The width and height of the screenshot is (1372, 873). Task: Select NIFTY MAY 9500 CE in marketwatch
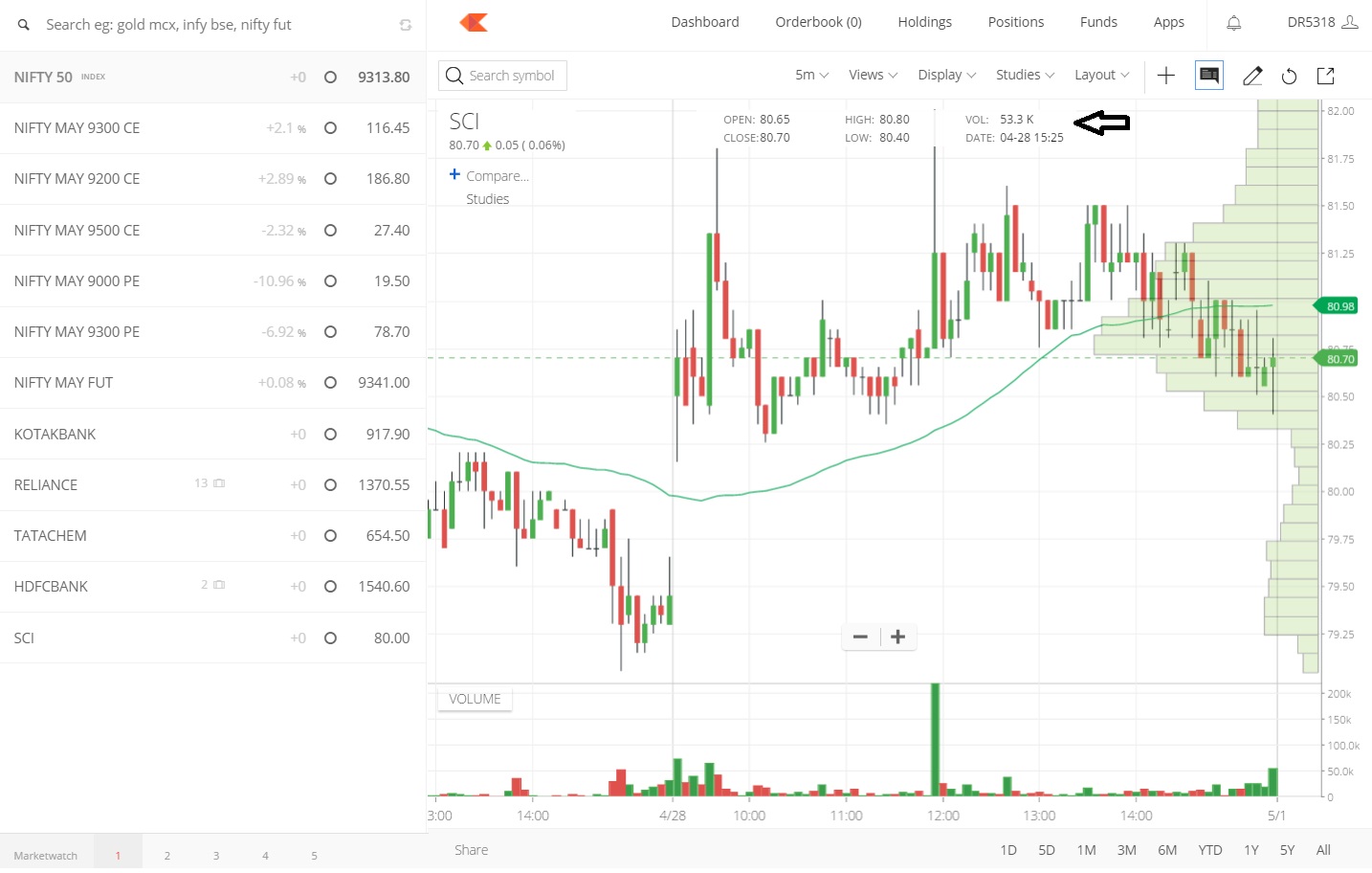(212, 231)
